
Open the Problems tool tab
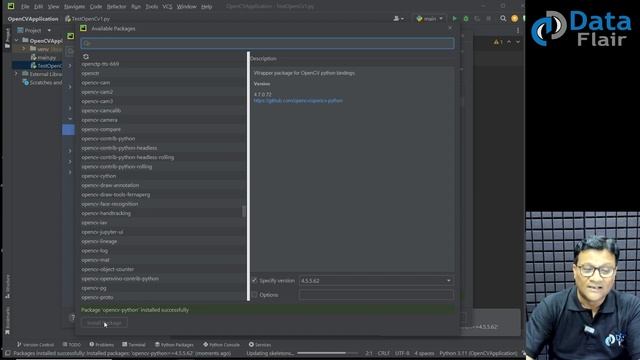pyautogui.click(x=102, y=344)
